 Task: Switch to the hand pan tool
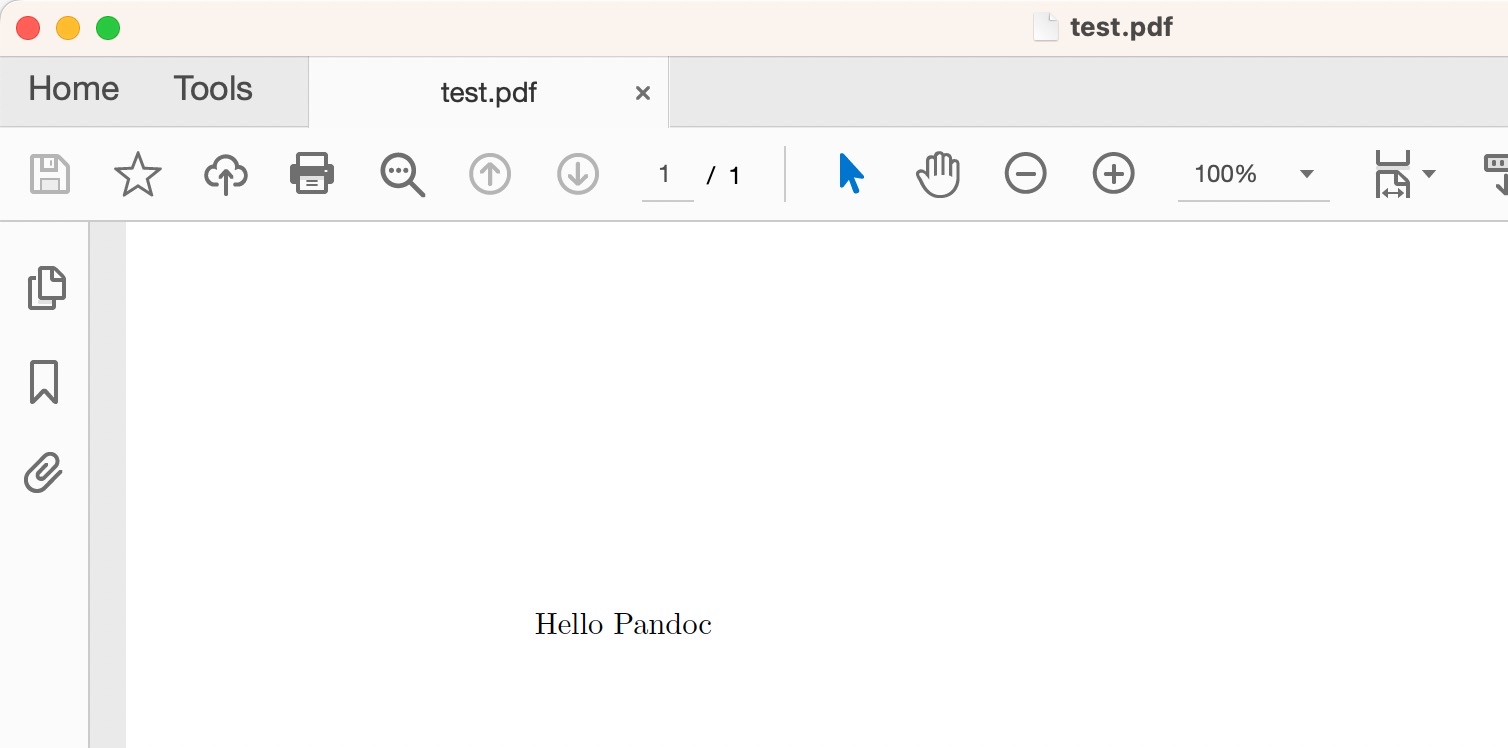pyautogui.click(x=938, y=175)
